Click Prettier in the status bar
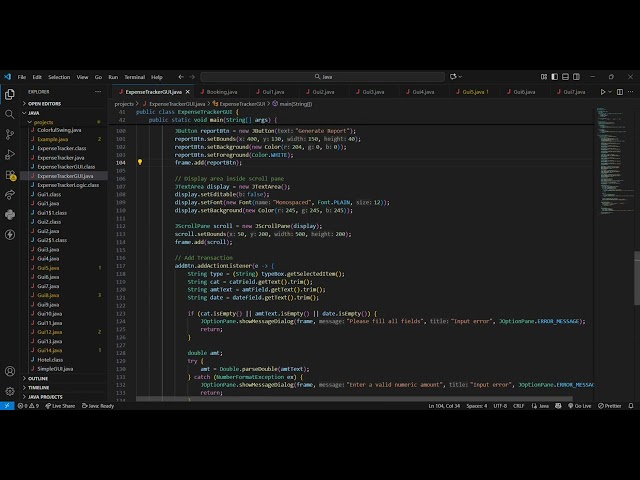Screen dimensions: 640x480 click(x=609, y=406)
